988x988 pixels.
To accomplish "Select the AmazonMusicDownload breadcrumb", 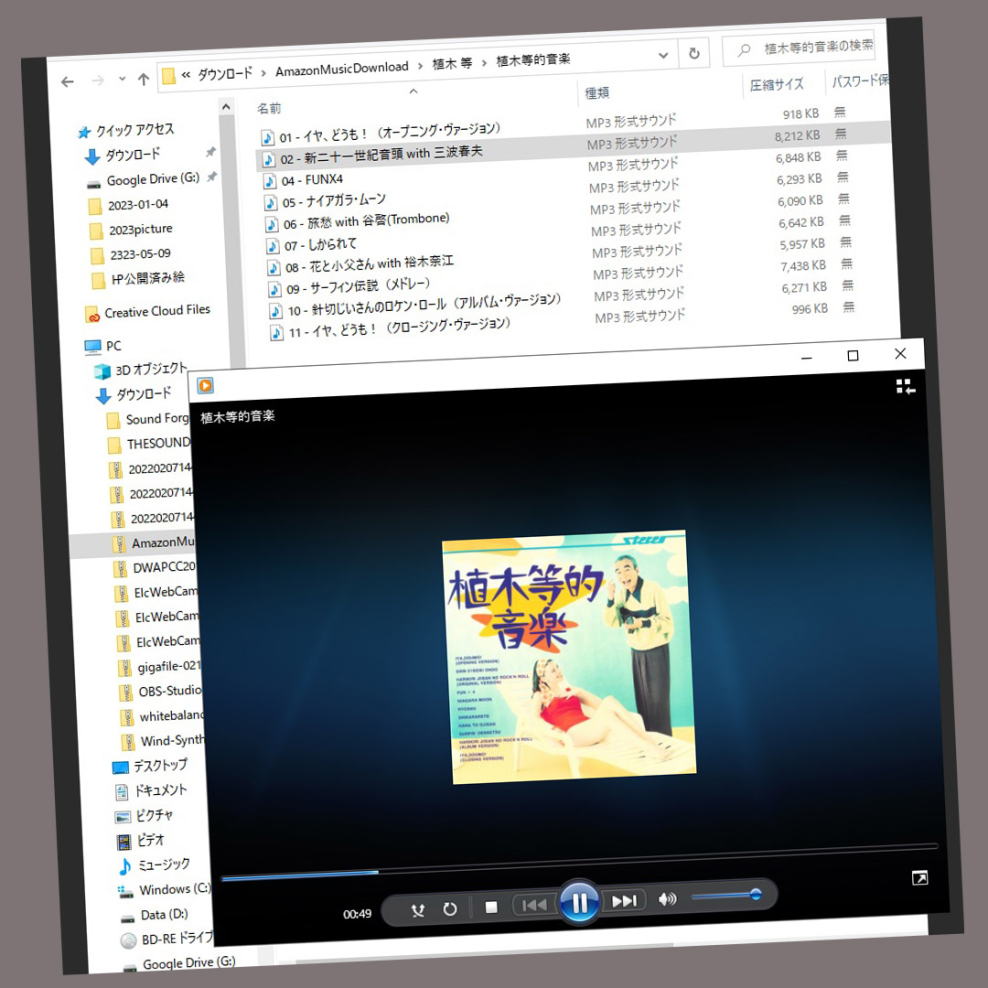I will [x=342, y=69].
